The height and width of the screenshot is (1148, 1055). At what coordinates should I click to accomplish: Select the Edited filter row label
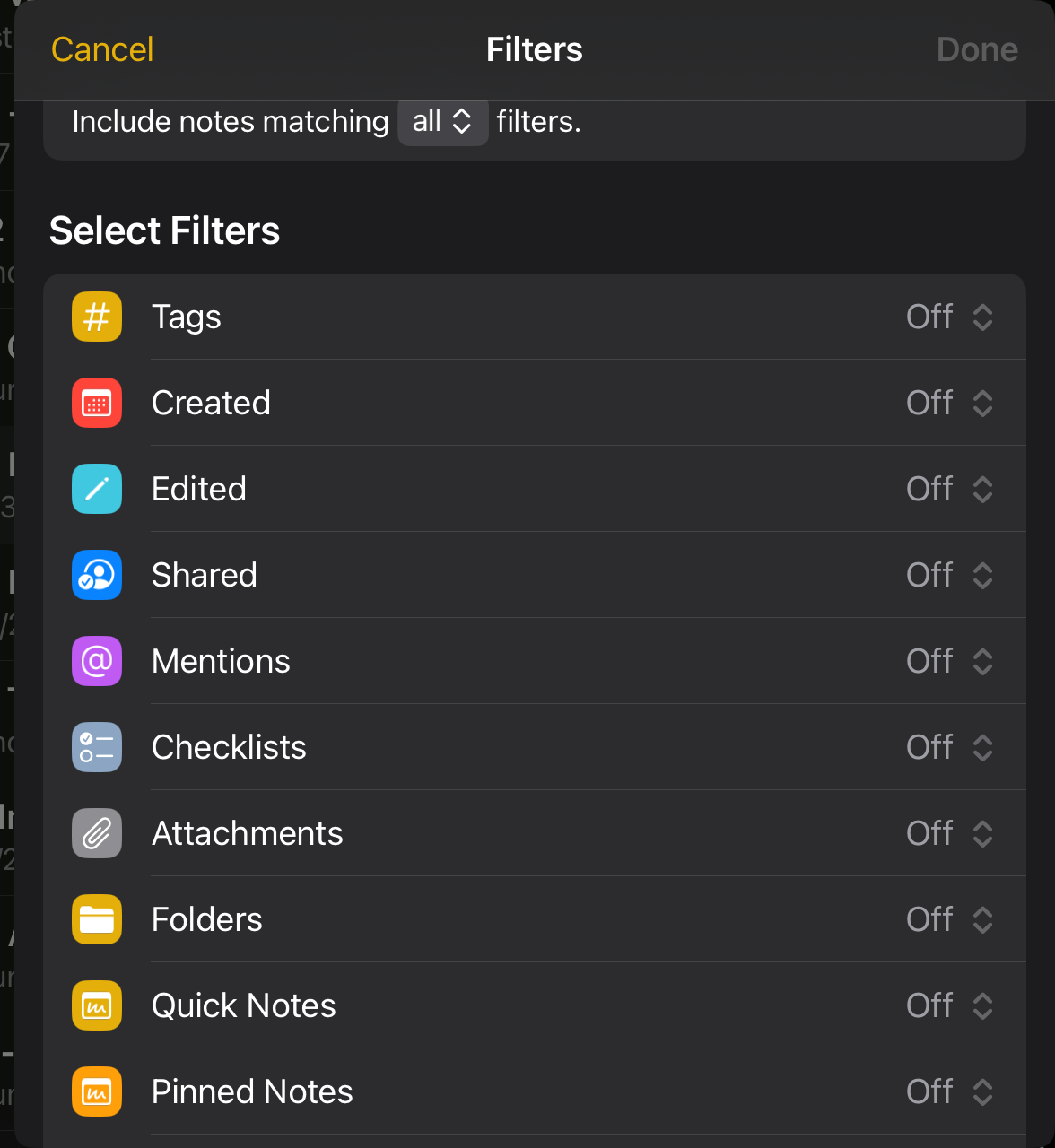pos(199,489)
